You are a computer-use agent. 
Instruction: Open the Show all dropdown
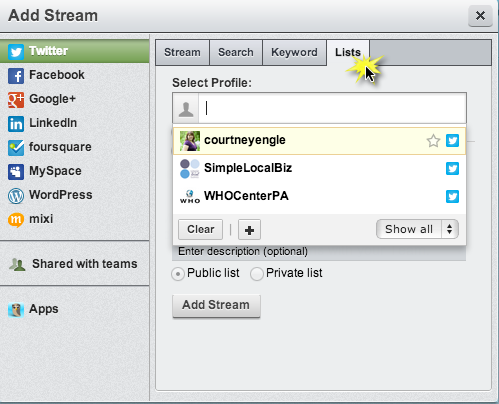click(417, 229)
